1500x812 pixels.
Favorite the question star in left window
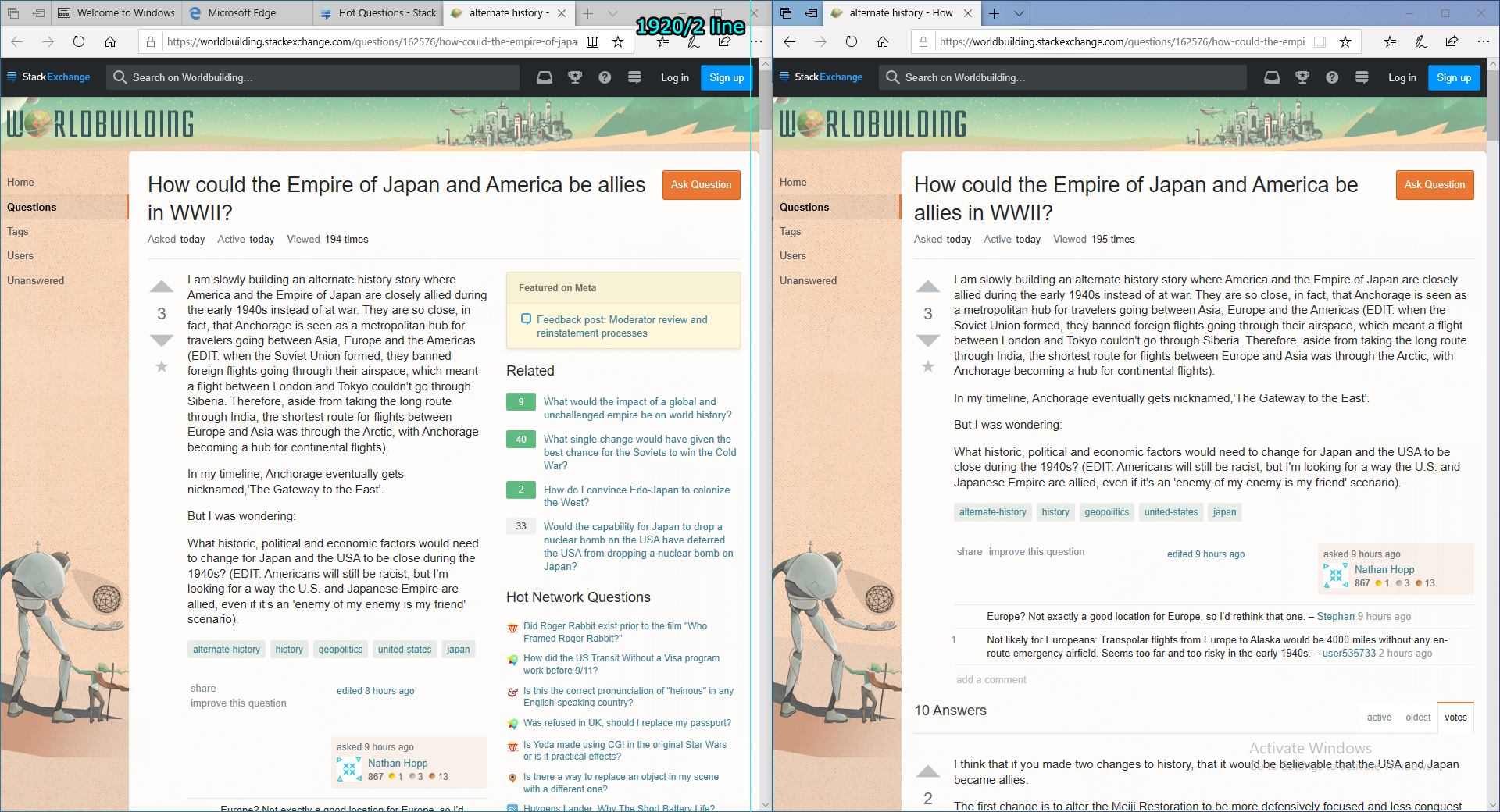click(162, 366)
